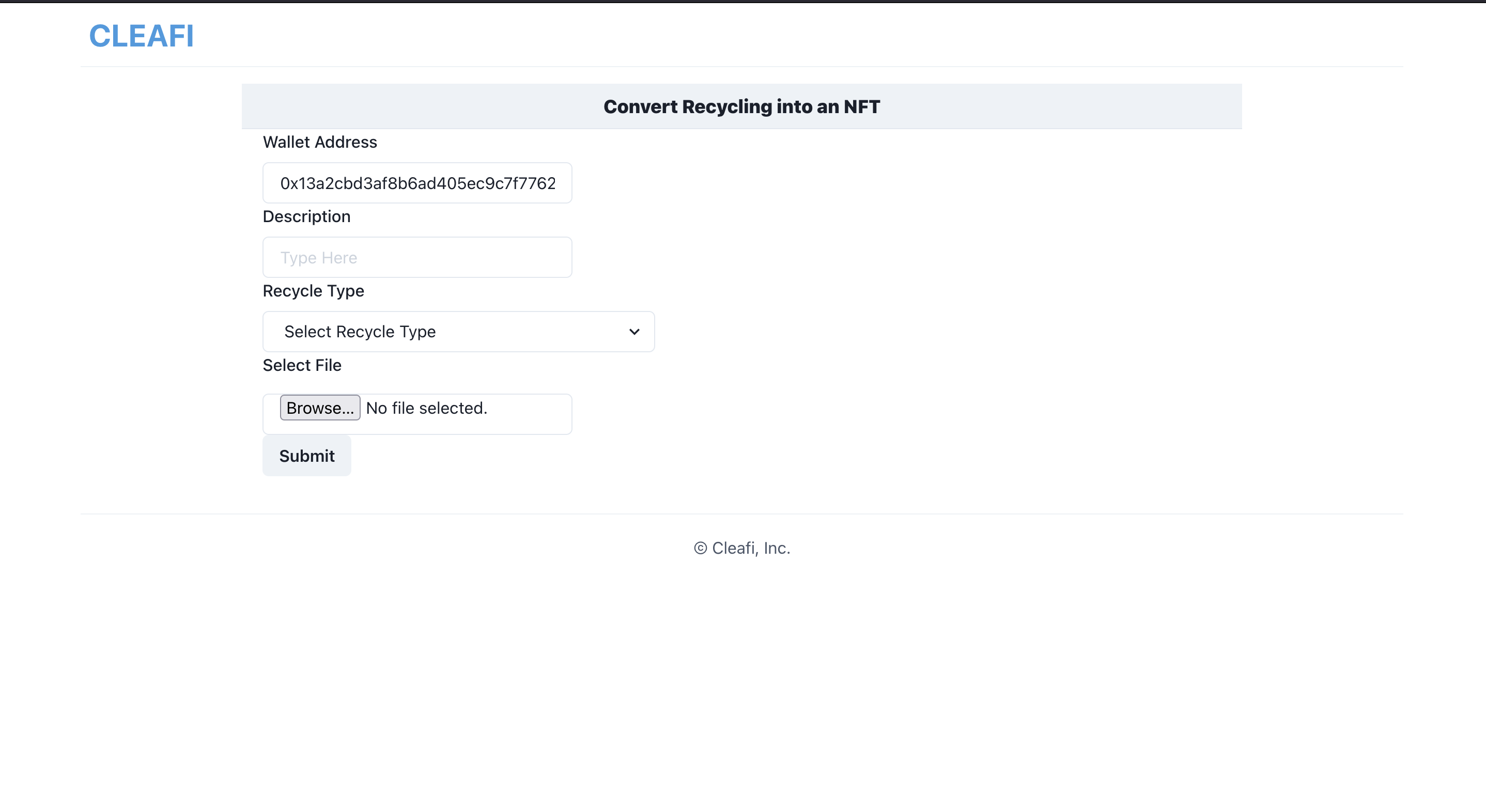Open the Select Recycle Type dropdown

tap(458, 332)
